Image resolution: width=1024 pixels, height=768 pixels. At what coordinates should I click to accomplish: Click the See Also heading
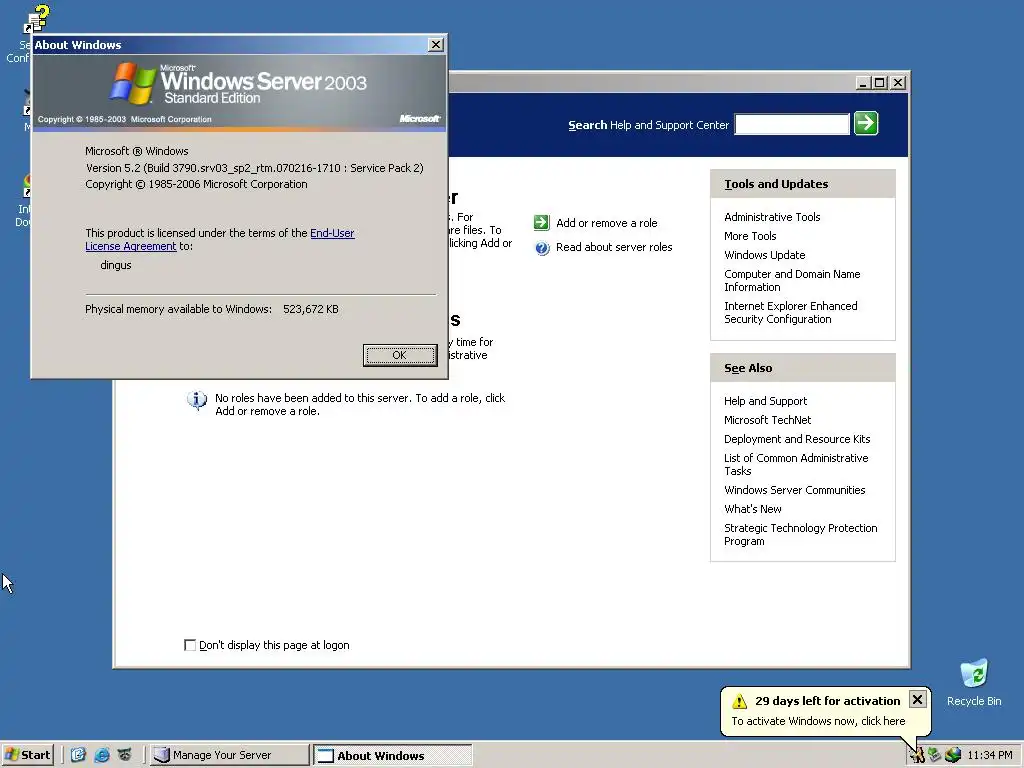[x=748, y=368]
